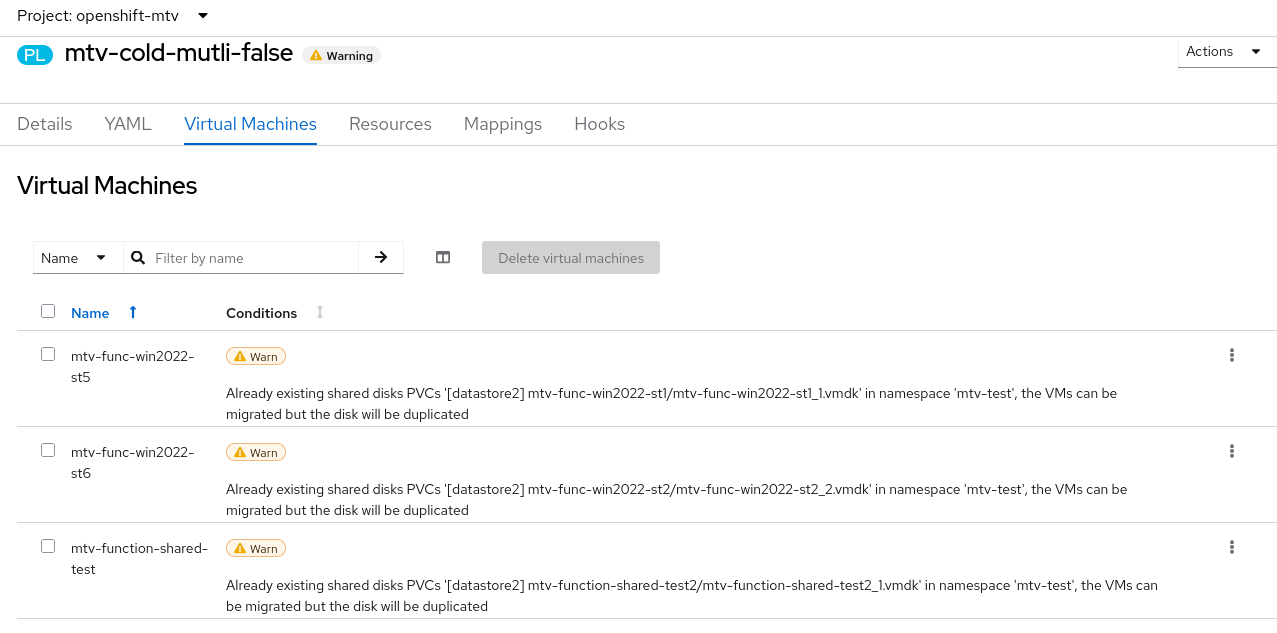
Task: Click the Name column ascending sort arrow
Action: [x=133, y=313]
